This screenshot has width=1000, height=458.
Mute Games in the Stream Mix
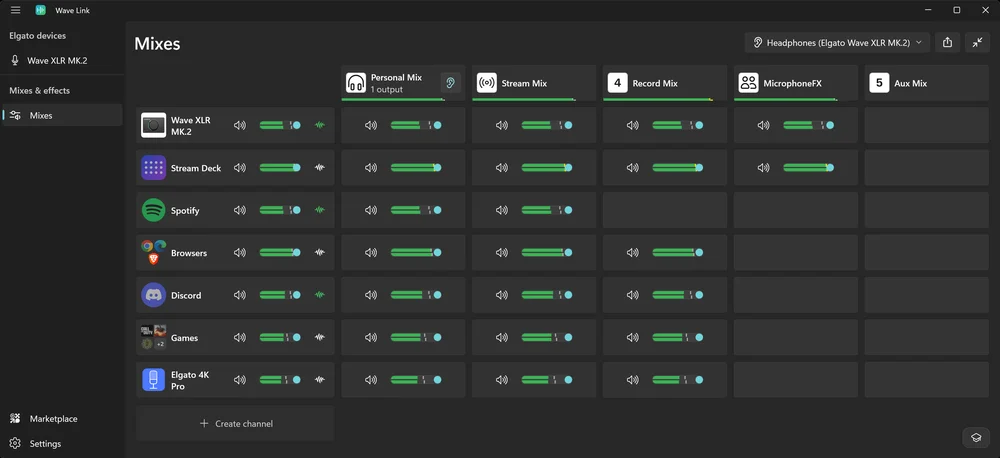point(501,337)
